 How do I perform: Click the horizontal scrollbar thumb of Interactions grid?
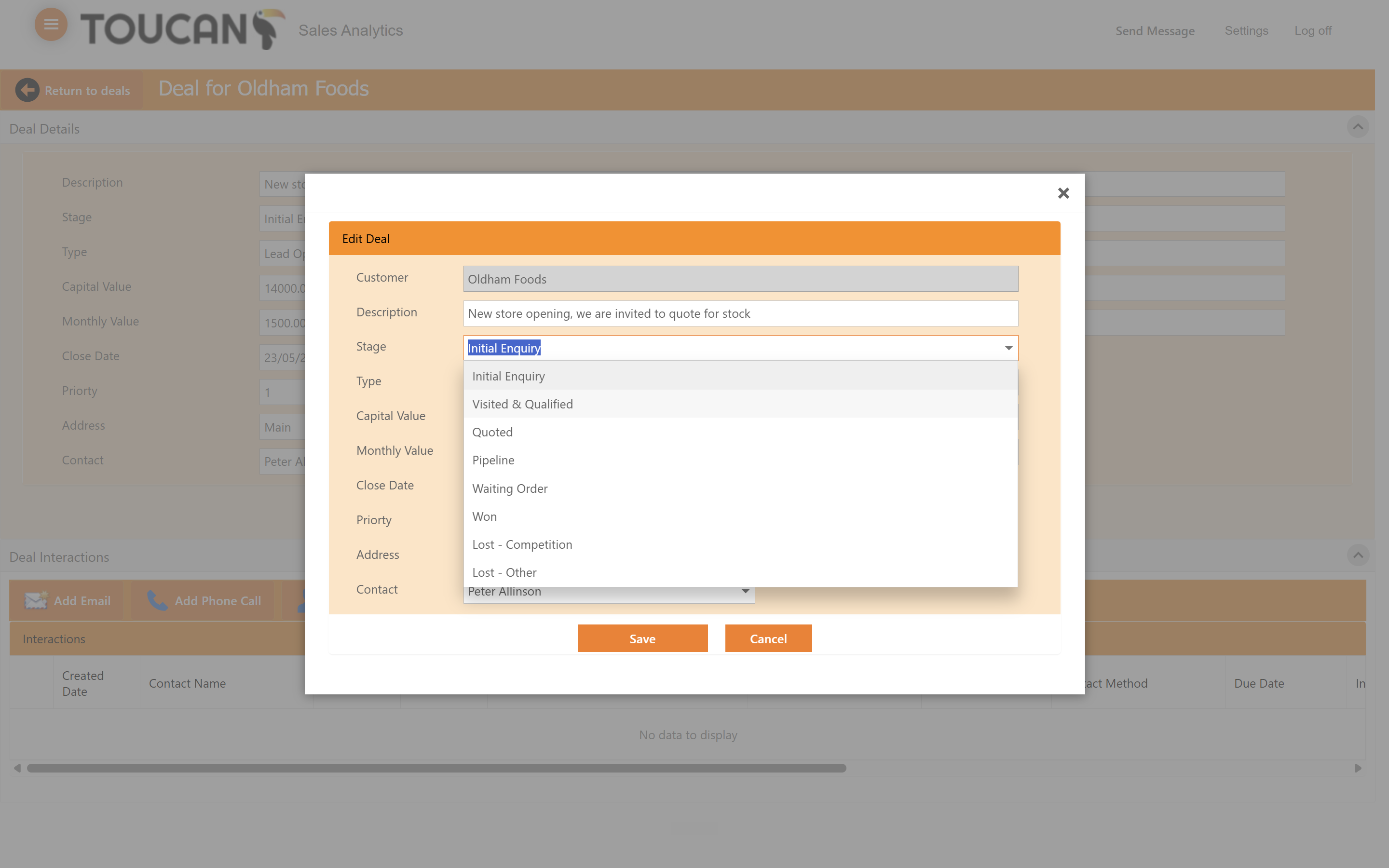(x=436, y=768)
